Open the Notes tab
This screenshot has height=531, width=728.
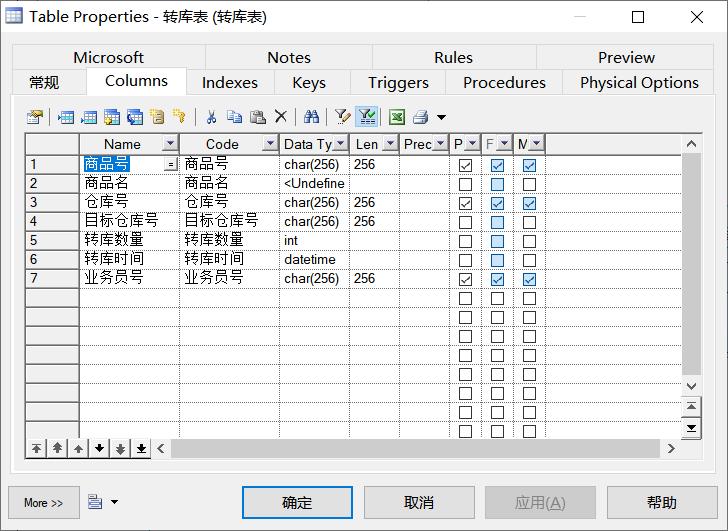pos(289,58)
